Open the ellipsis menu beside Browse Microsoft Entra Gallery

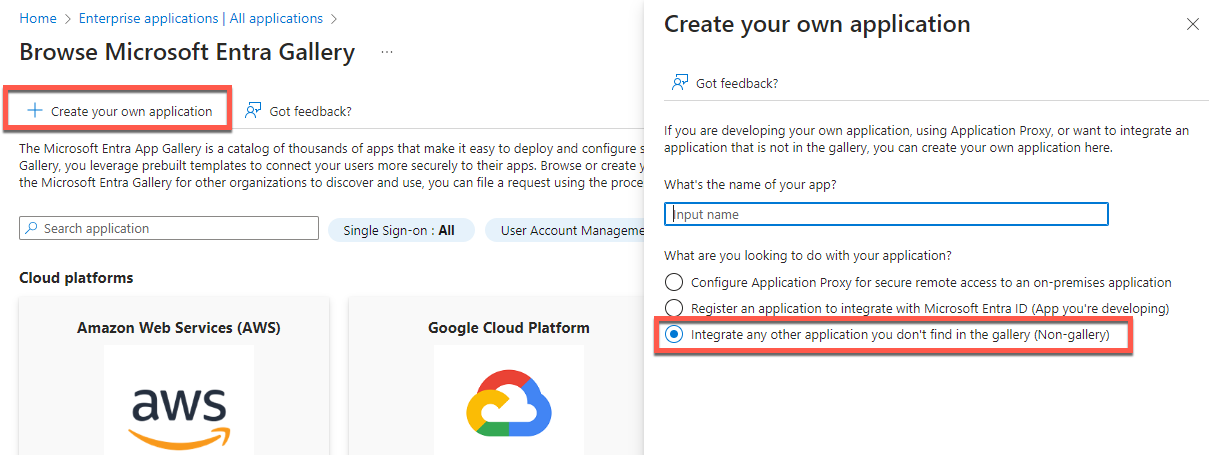[387, 52]
